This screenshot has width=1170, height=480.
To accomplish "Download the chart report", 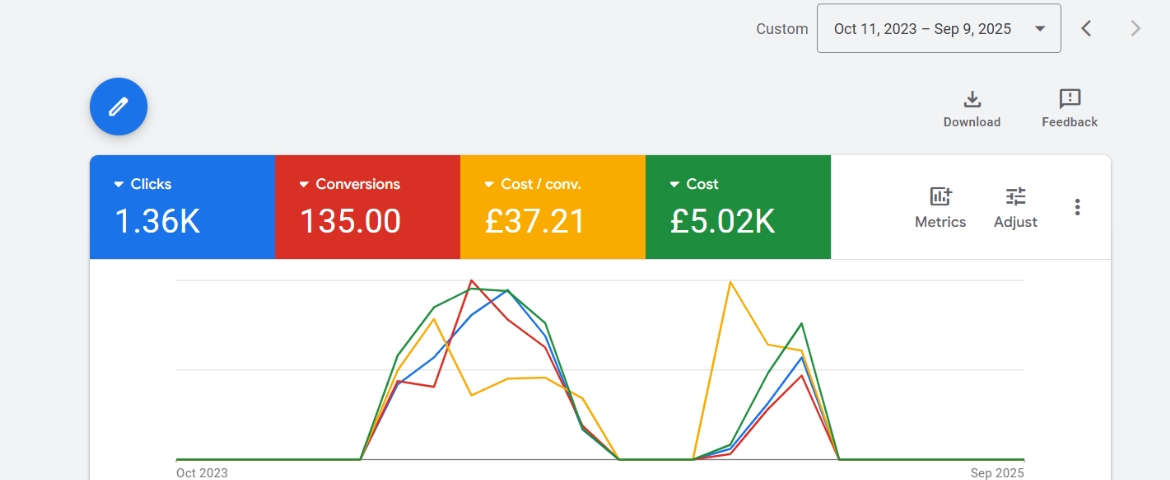I will coord(971,109).
